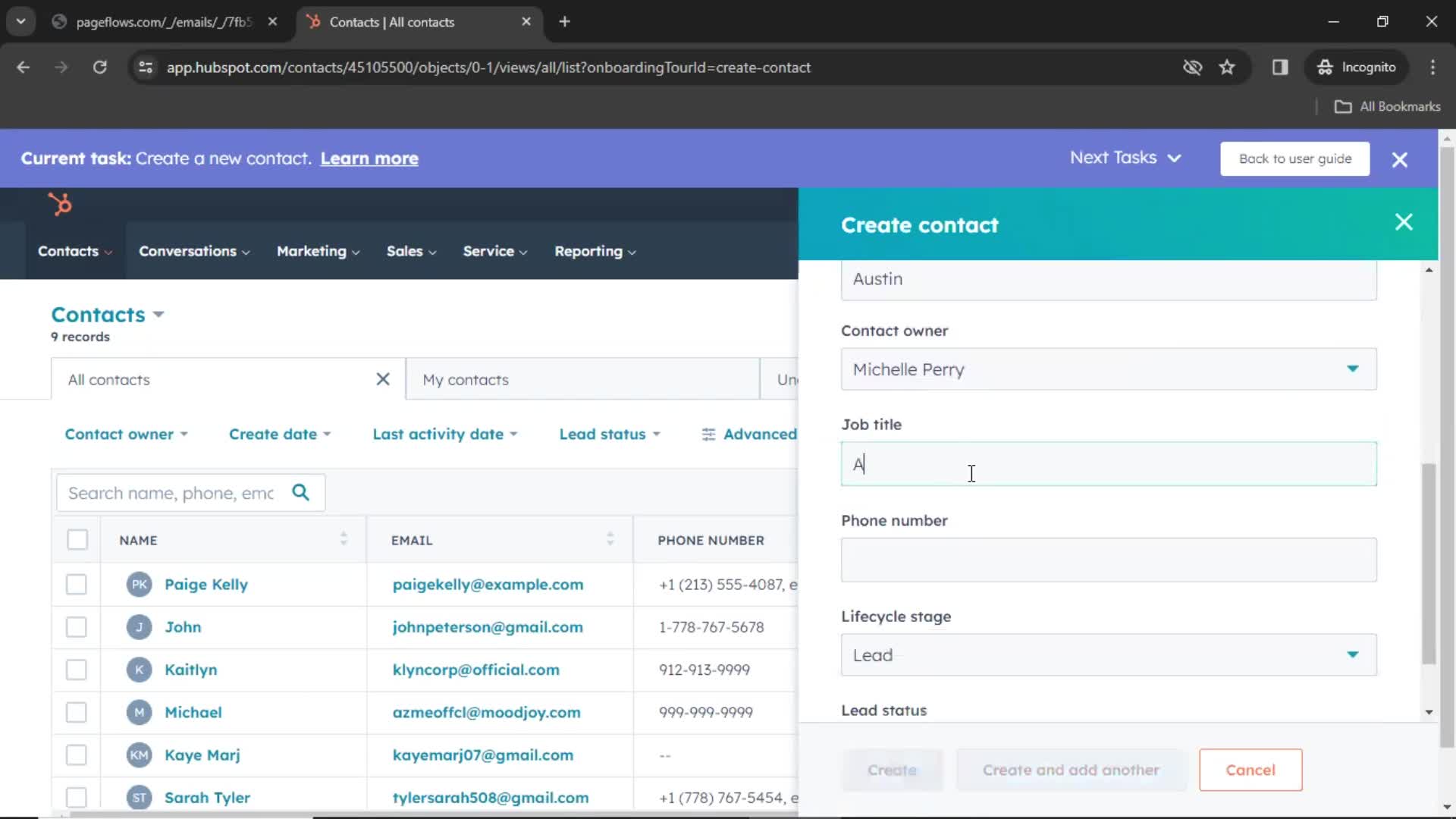Check the select-all contacts checkbox
The height and width of the screenshot is (819, 1456).
[x=77, y=540]
